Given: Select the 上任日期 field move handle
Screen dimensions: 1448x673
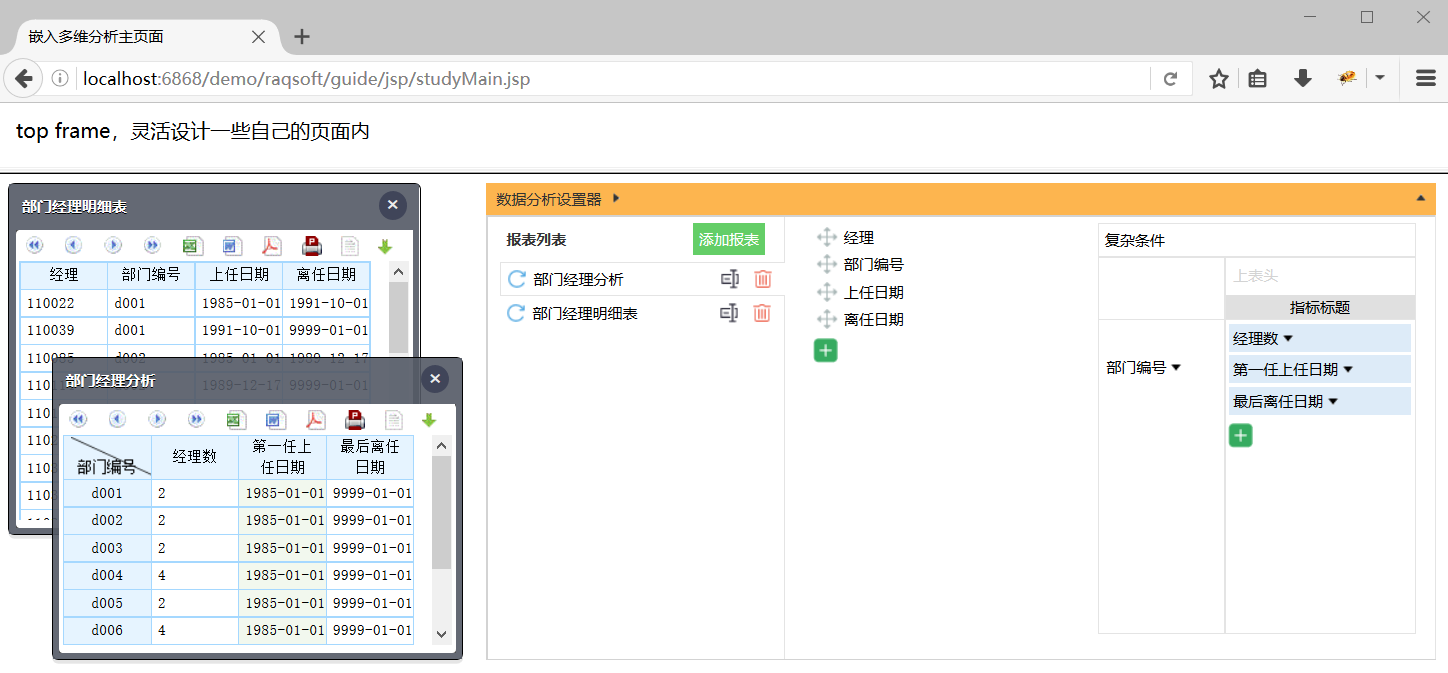Looking at the screenshot, I should 826,292.
